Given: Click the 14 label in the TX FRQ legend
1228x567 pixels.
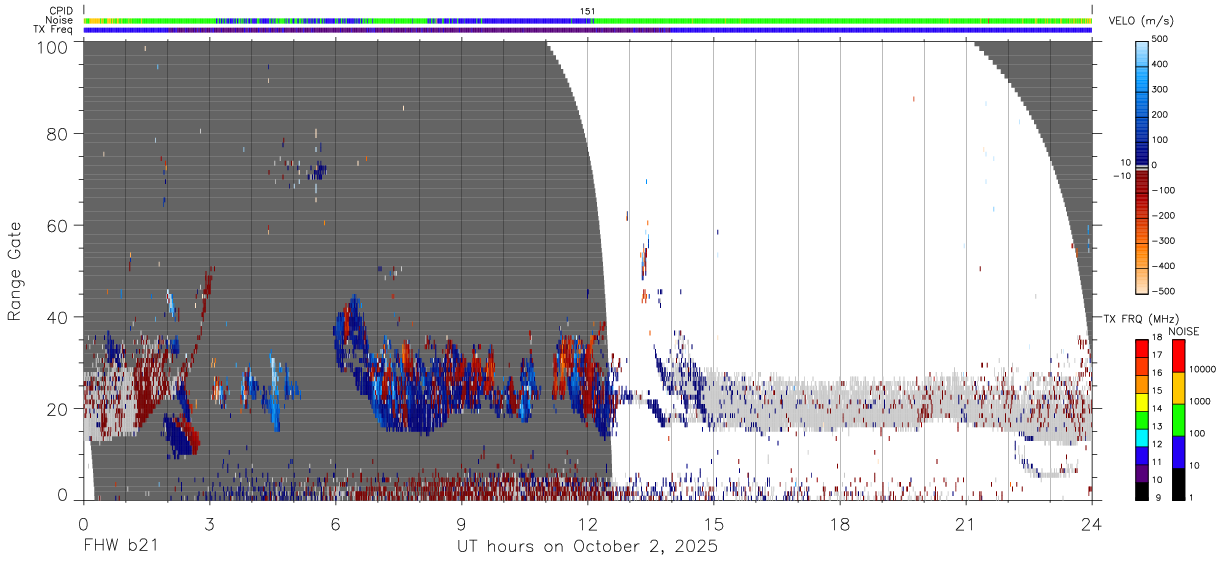Looking at the screenshot, I should [x=1158, y=409].
